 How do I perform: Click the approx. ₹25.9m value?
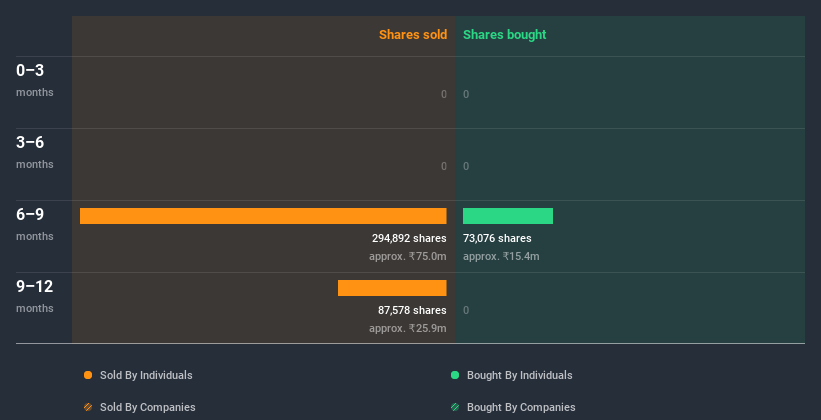[x=408, y=328]
